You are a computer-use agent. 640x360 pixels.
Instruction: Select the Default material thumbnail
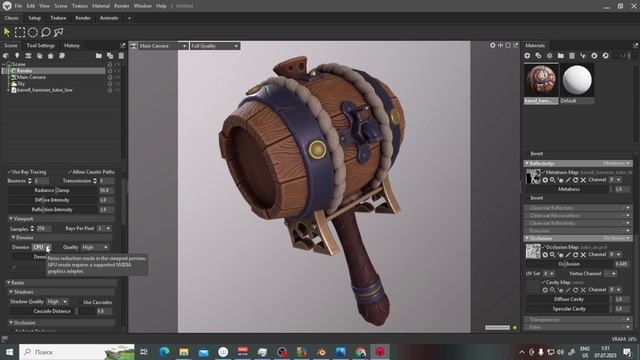pos(577,80)
